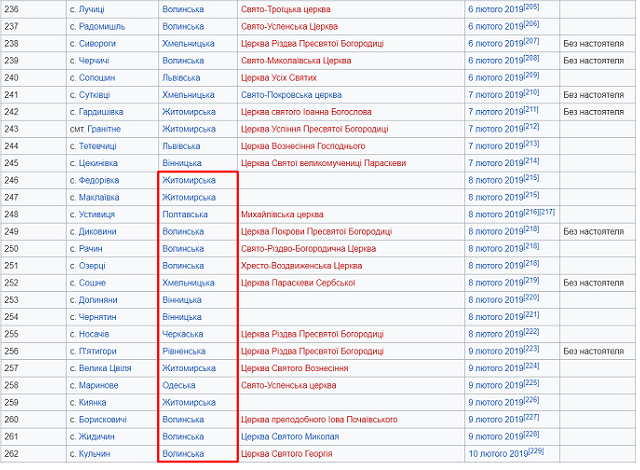Open the с. Федорівка village link
The width and height of the screenshot is (640, 470).
(x=99, y=181)
